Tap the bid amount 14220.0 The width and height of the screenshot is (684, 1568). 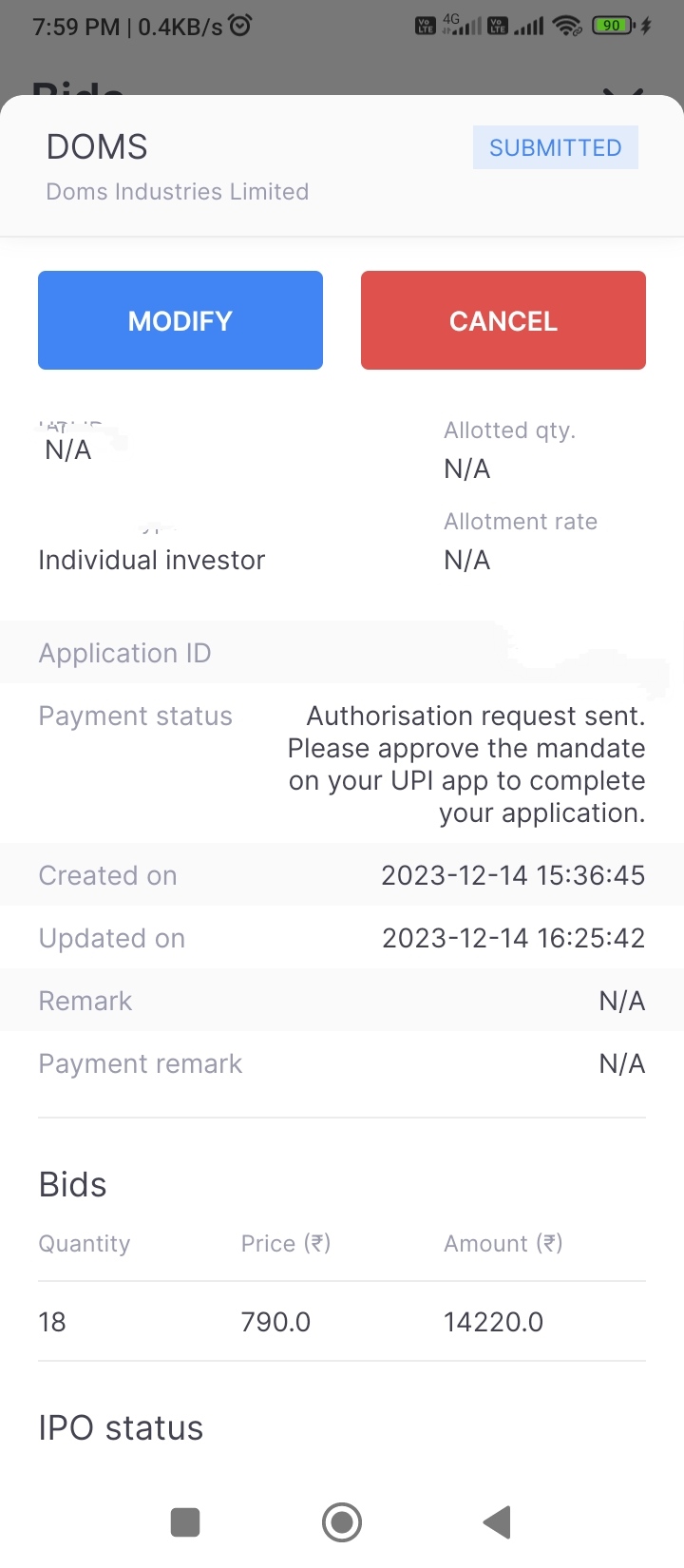pyautogui.click(x=493, y=1322)
